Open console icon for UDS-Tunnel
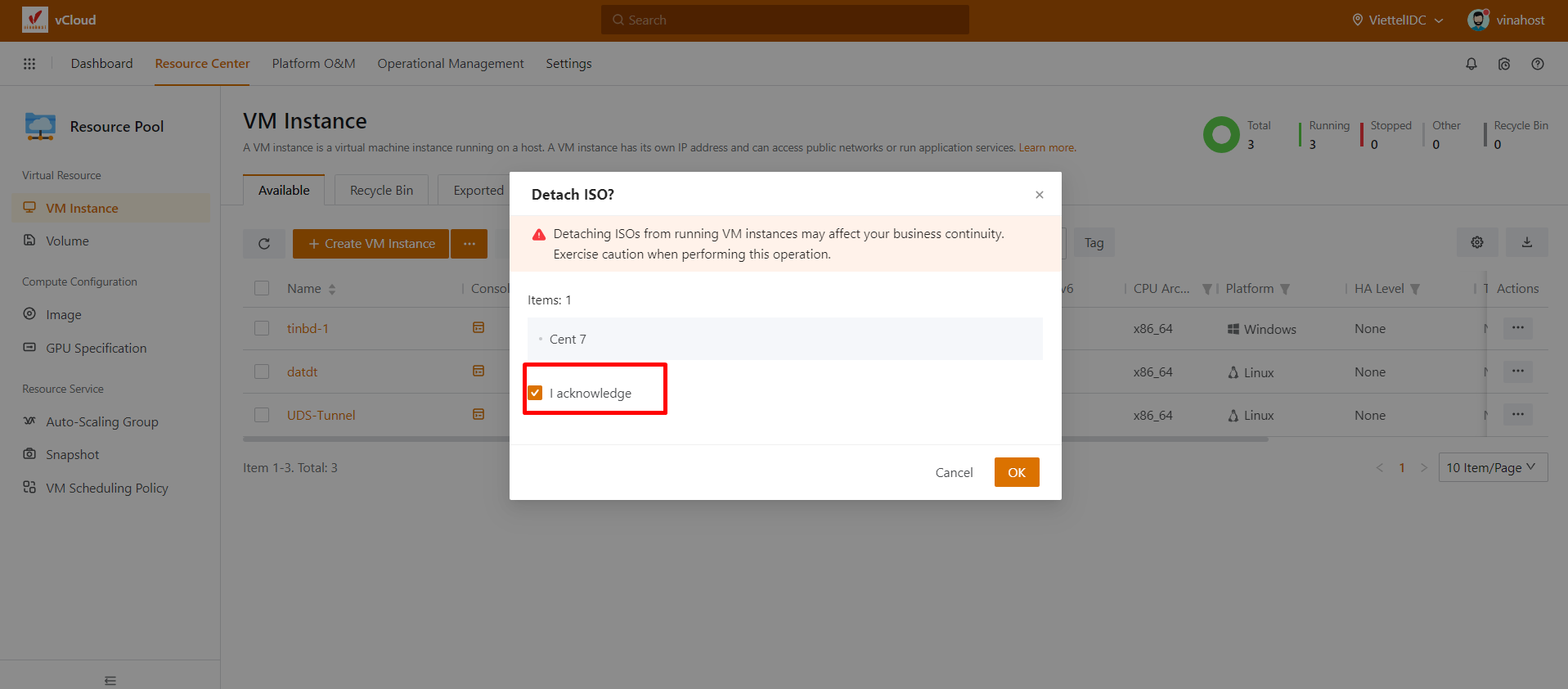The height and width of the screenshot is (689, 1568). tap(478, 415)
